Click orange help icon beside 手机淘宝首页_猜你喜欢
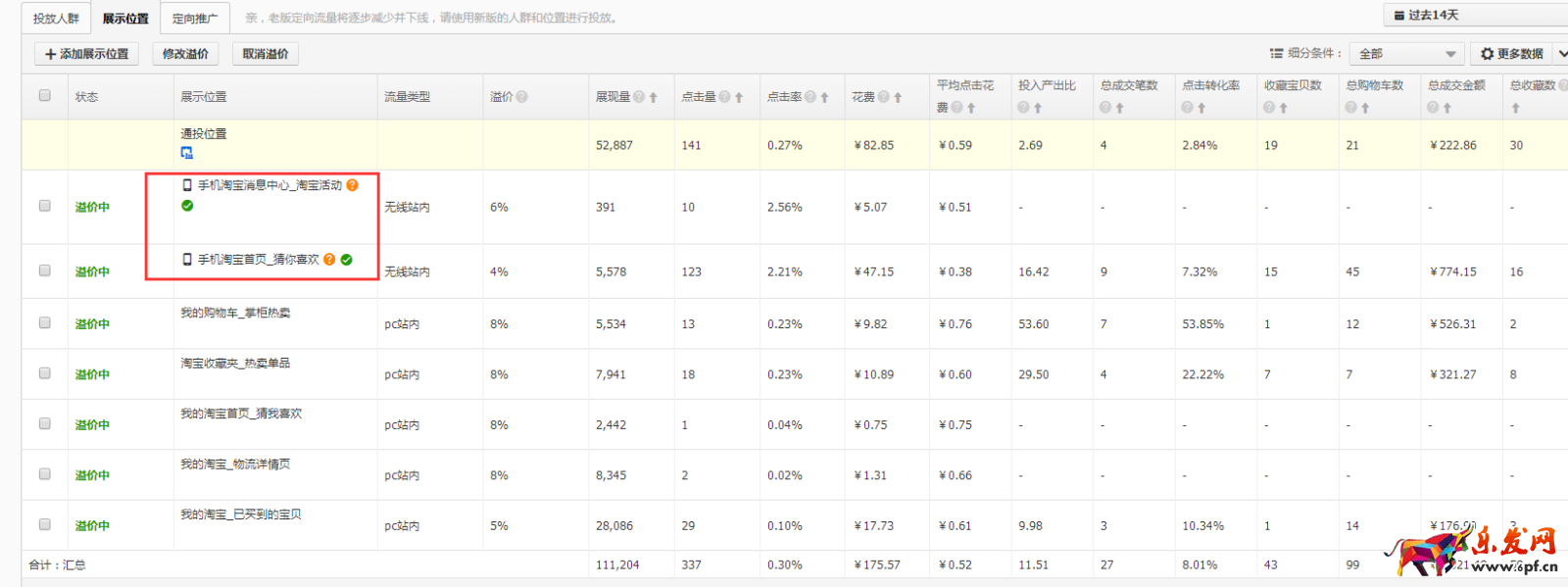This screenshot has height=587, width=1568. 329,260
